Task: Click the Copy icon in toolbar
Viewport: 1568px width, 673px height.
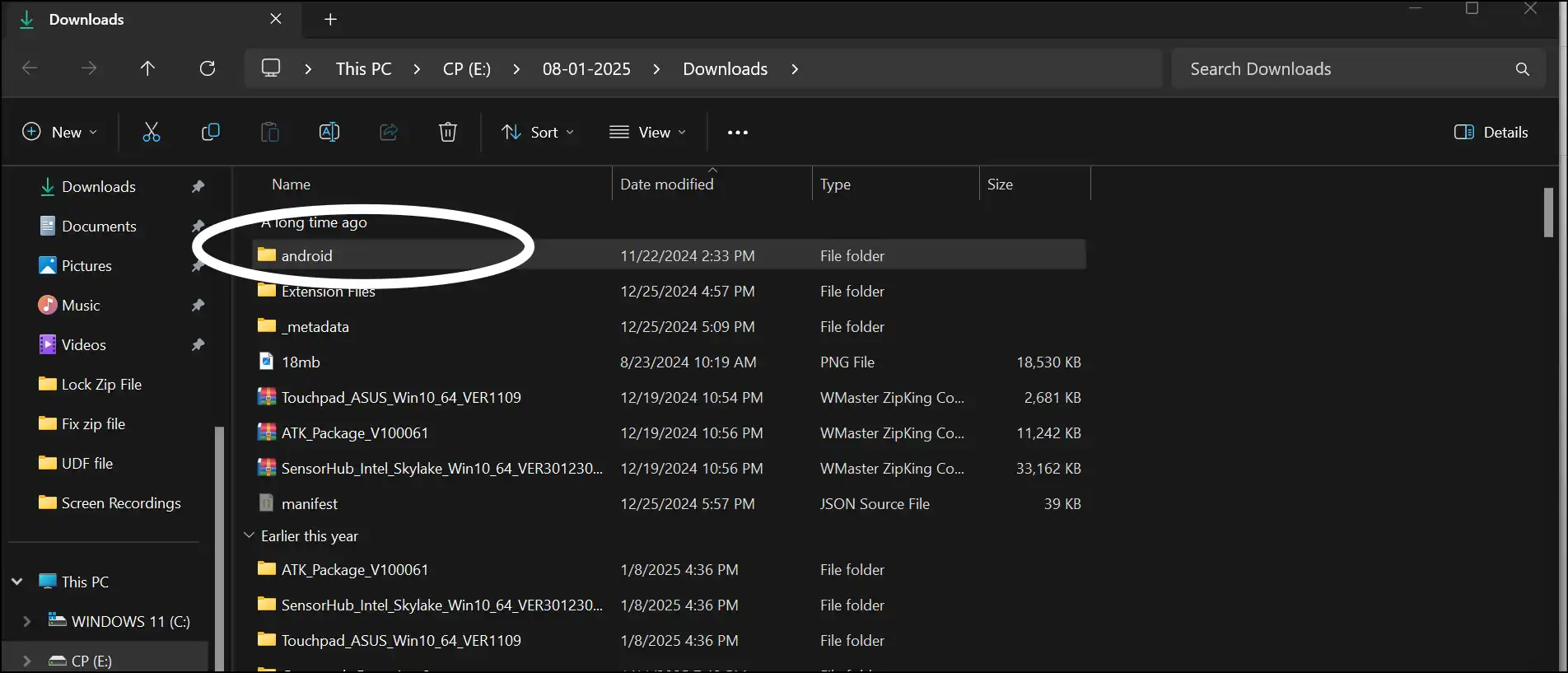Action: [x=211, y=132]
